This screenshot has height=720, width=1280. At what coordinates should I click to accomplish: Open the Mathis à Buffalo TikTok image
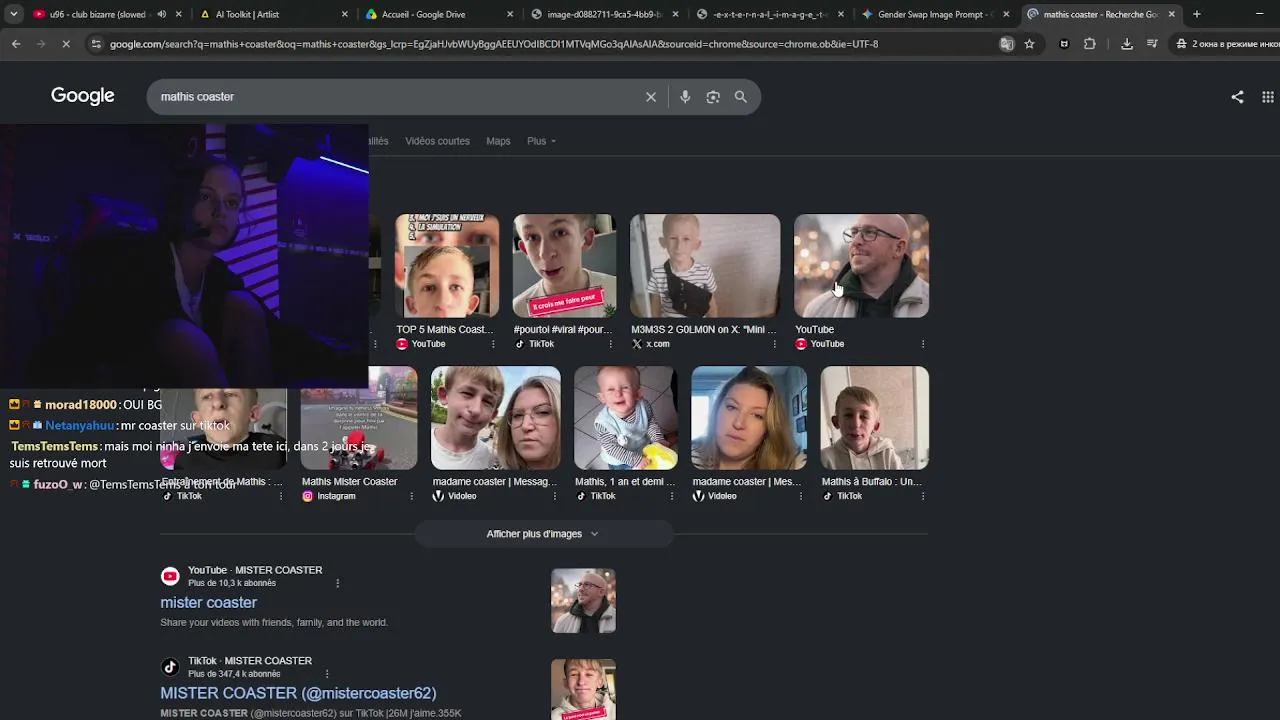point(875,418)
